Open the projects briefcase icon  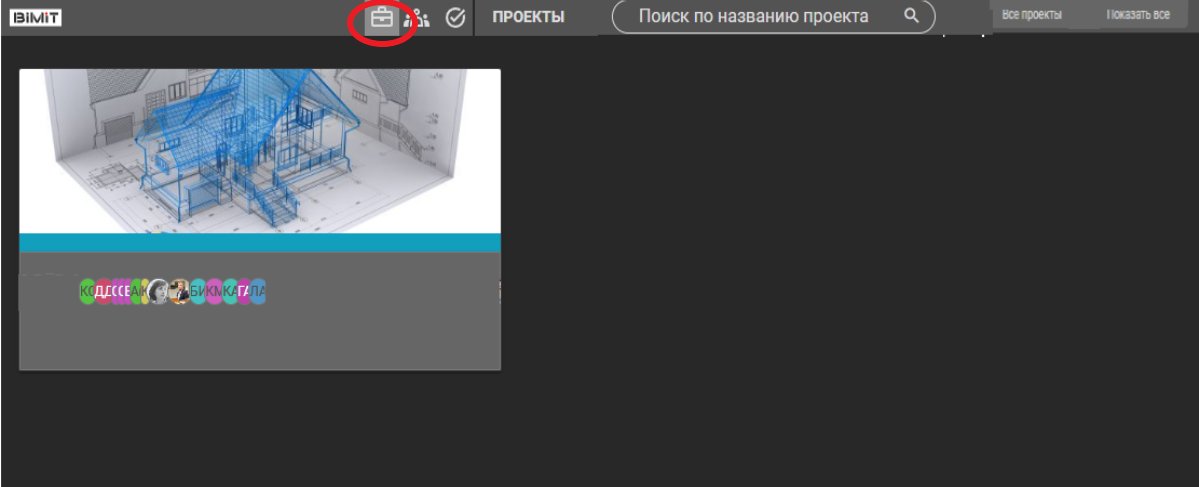click(382, 18)
